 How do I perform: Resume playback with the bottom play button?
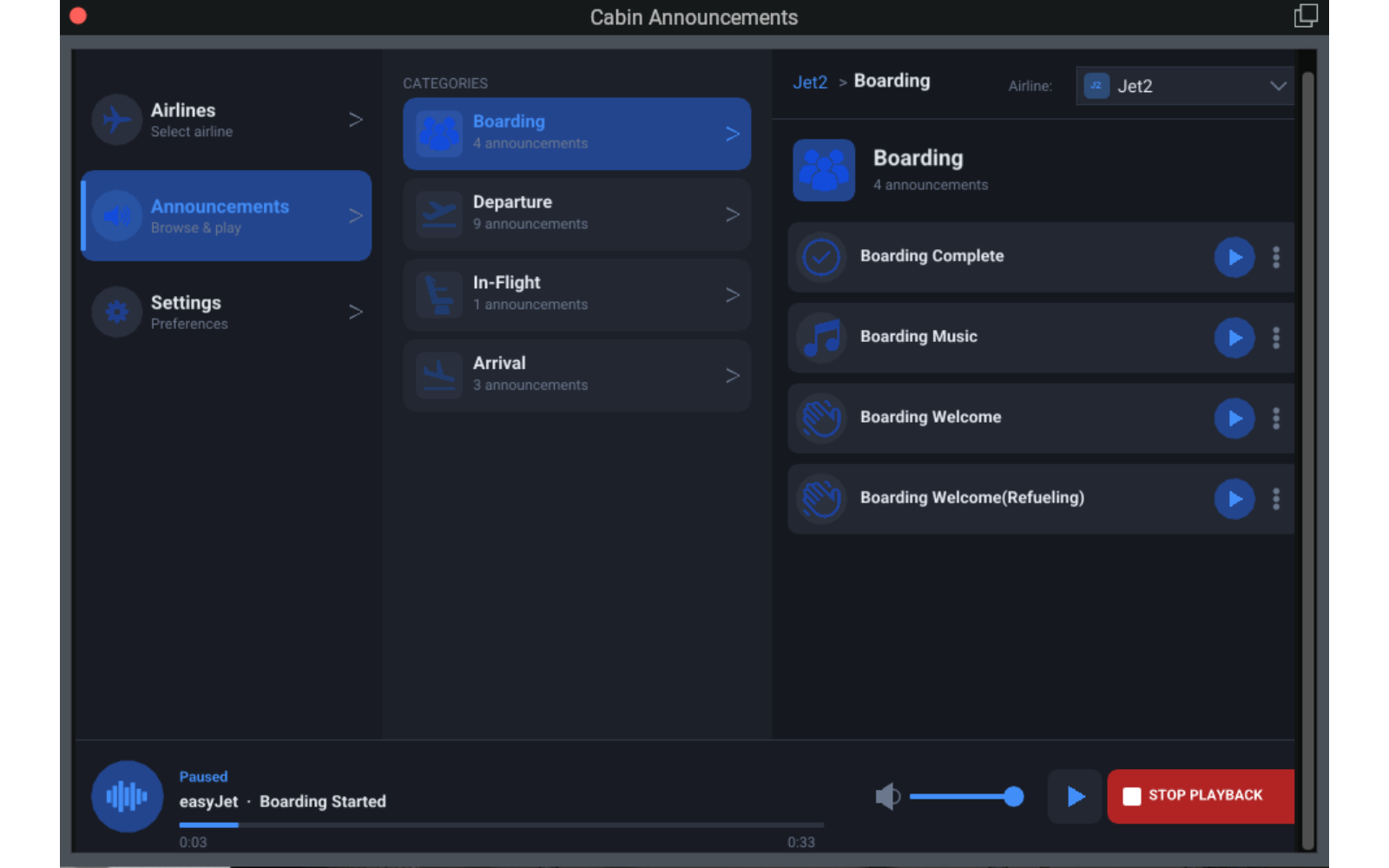pos(1075,796)
